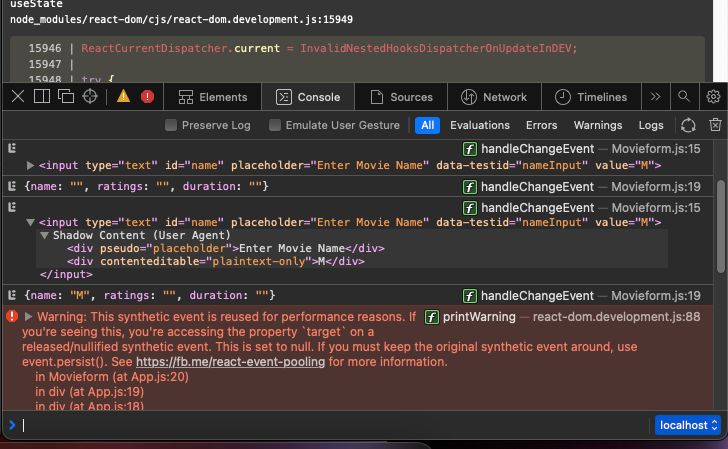Viewport: 728px width, 449px height.
Task: Select the closing </input> tag line
Action: [x=66, y=274]
